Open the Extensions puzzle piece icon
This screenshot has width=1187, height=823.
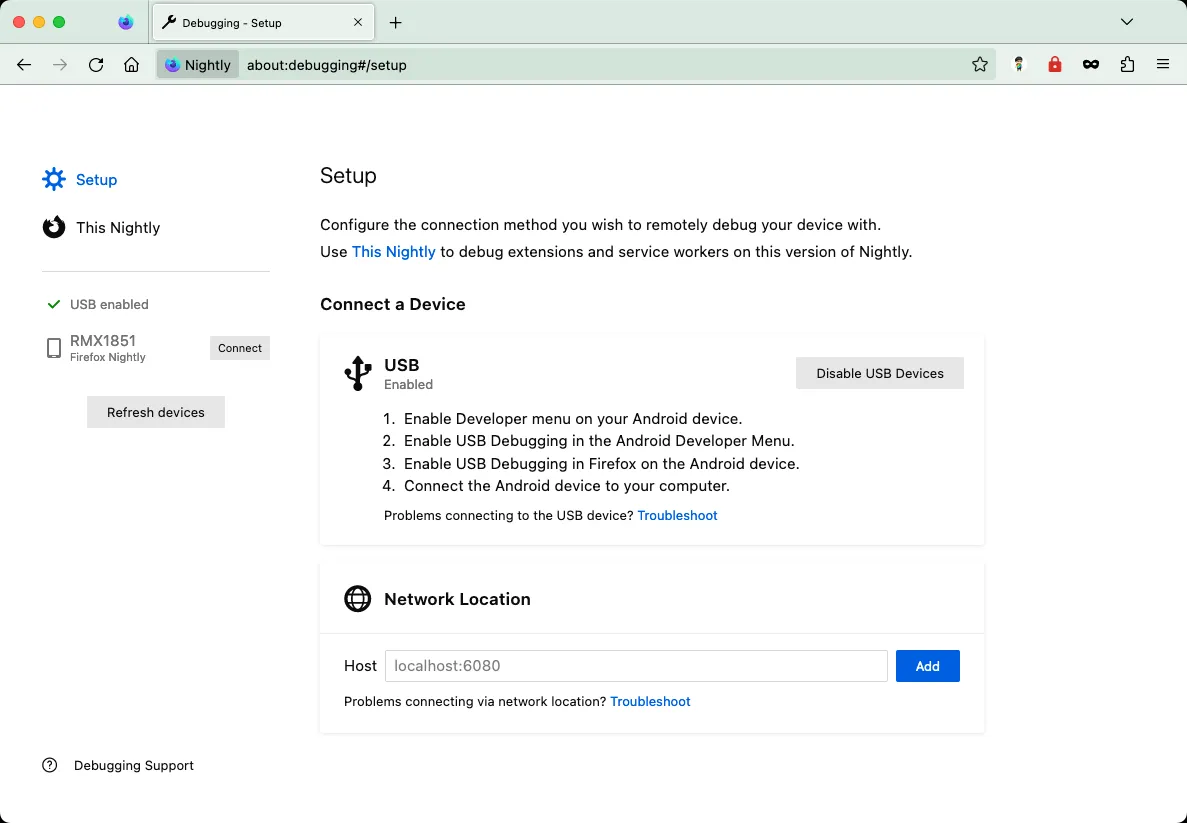(x=1127, y=64)
